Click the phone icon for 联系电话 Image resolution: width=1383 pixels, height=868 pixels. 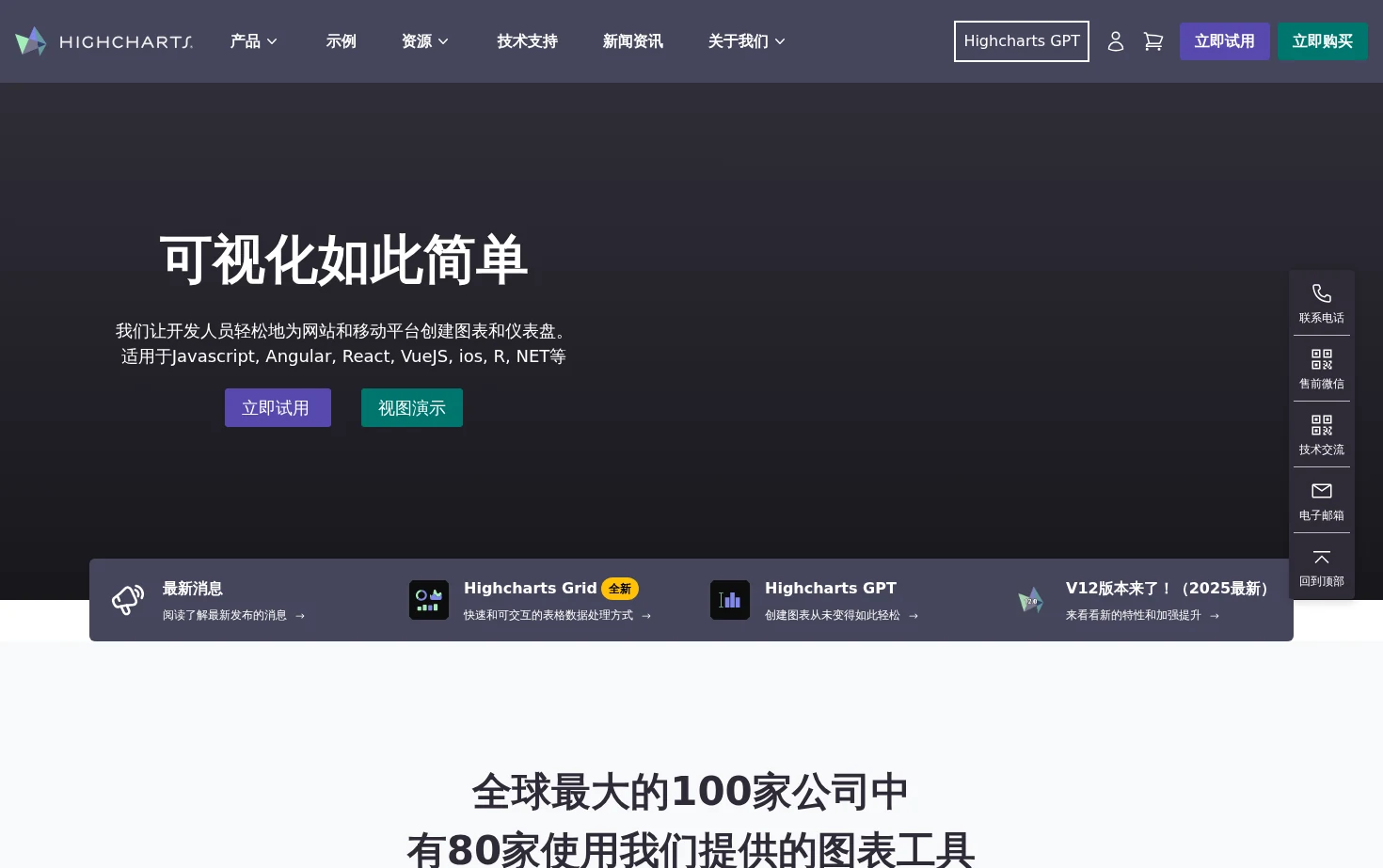[x=1322, y=293]
